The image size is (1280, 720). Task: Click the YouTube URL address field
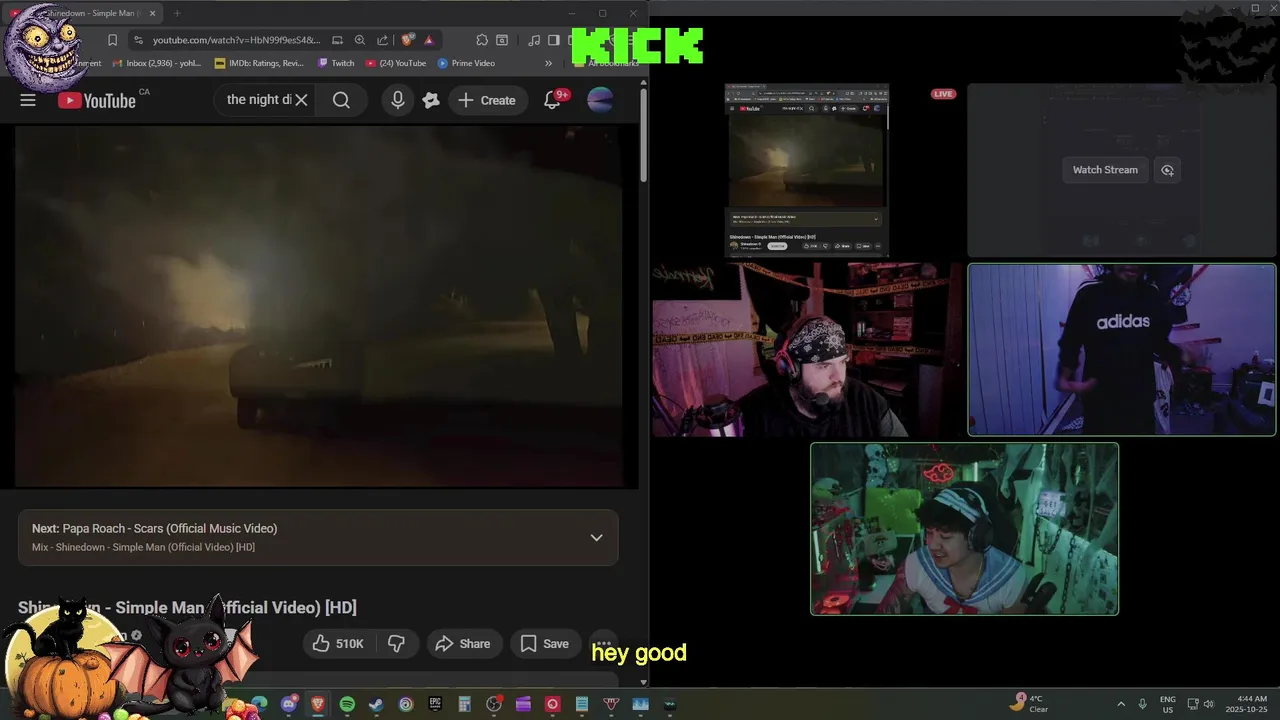pyautogui.click(x=236, y=40)
